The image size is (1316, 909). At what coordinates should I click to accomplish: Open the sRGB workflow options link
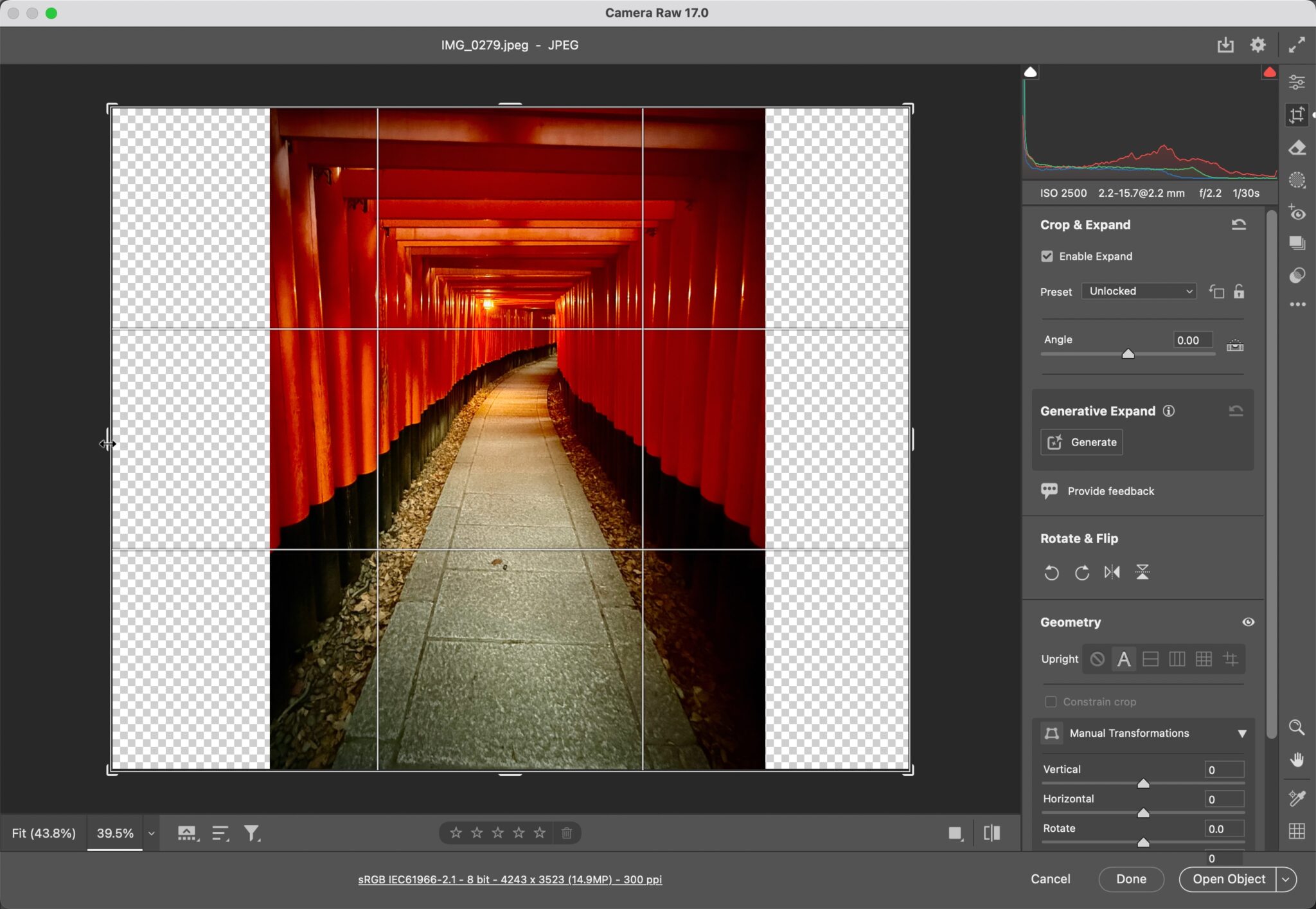[509, 879]
